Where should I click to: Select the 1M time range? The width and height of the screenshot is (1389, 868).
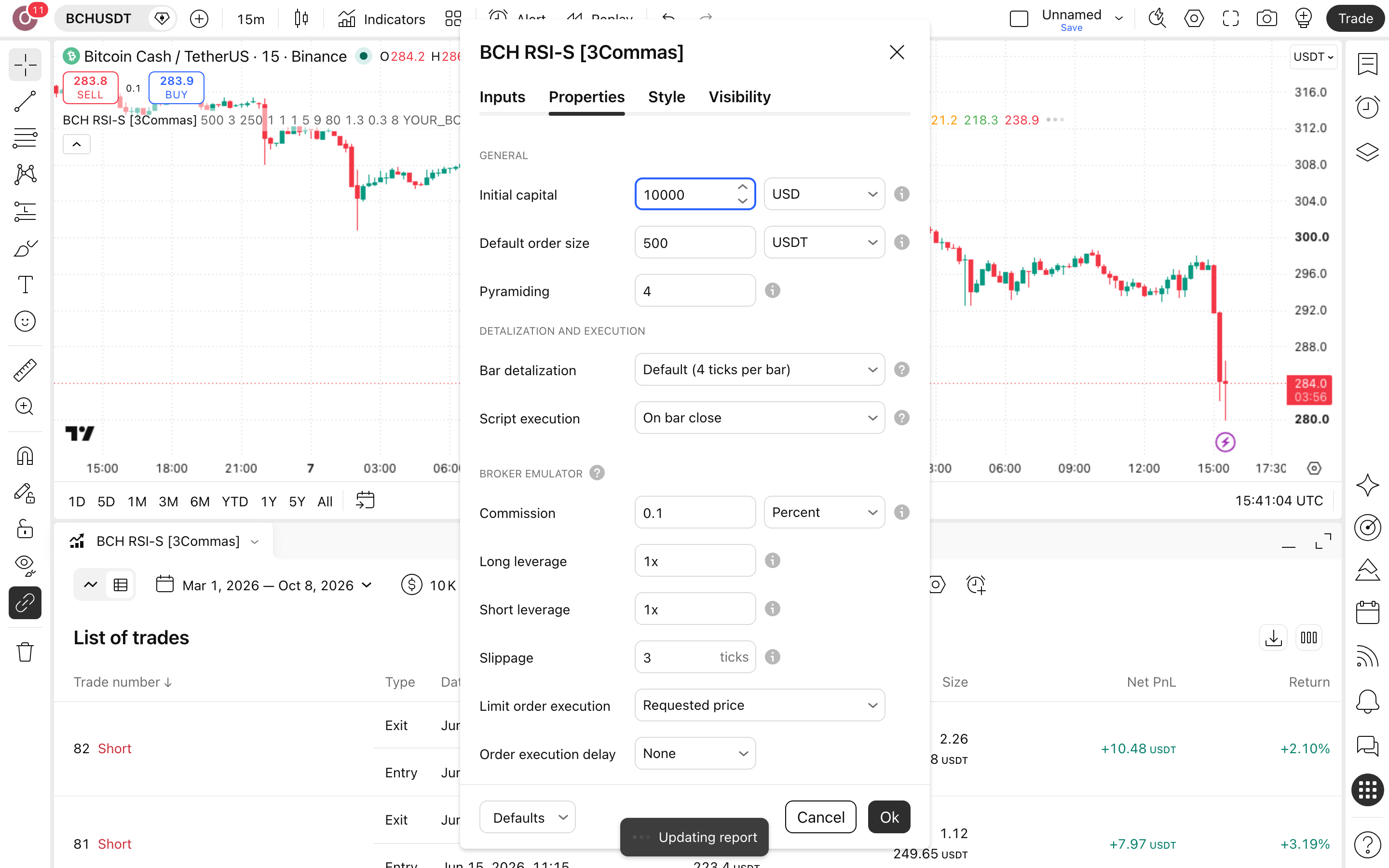(136, 501)
